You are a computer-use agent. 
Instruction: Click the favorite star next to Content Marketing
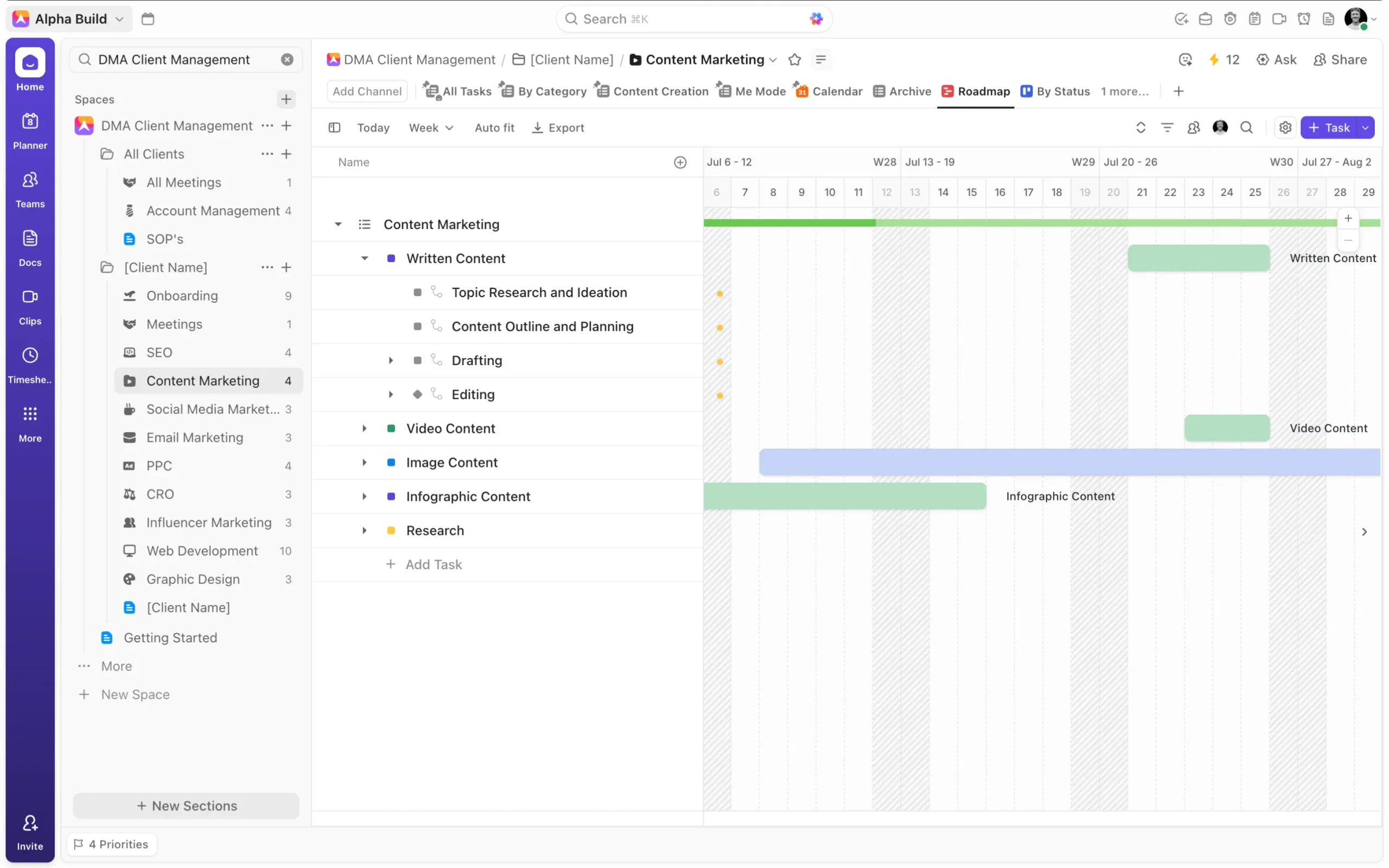tap(794, 60)
